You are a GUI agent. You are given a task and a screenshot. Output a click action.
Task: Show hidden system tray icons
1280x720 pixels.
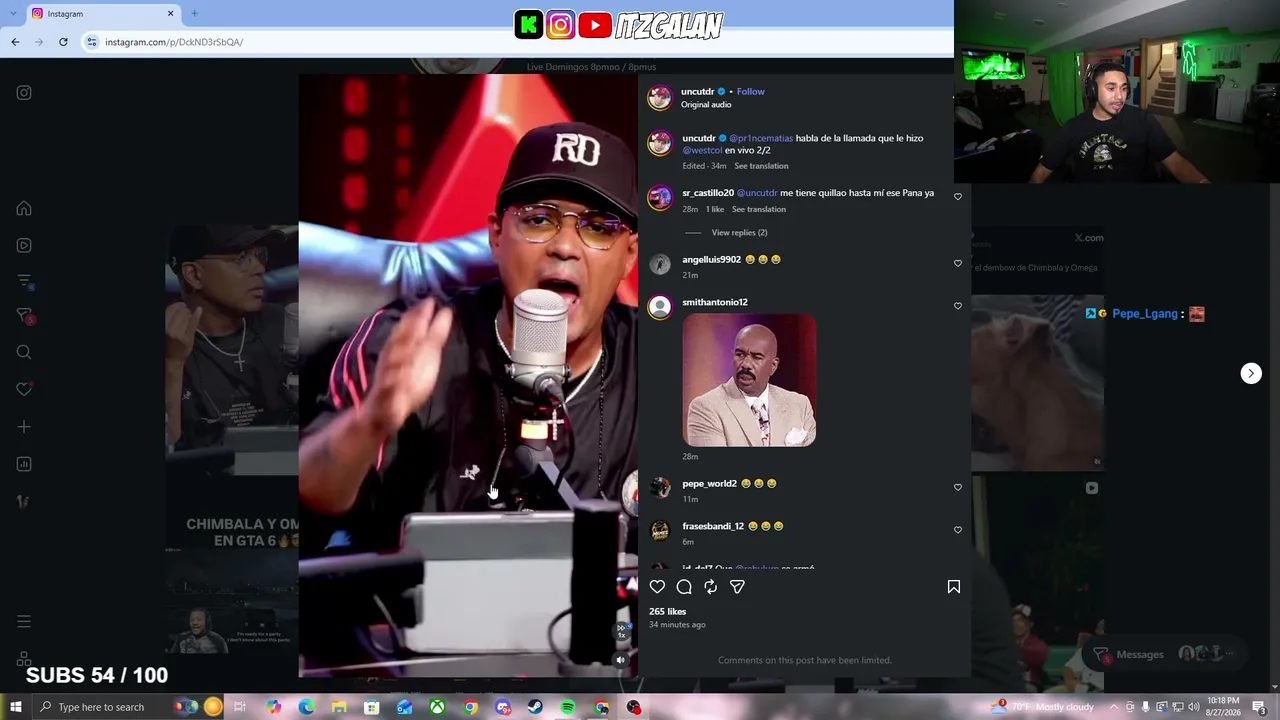pyautogui.click(x=1114, y=707)
